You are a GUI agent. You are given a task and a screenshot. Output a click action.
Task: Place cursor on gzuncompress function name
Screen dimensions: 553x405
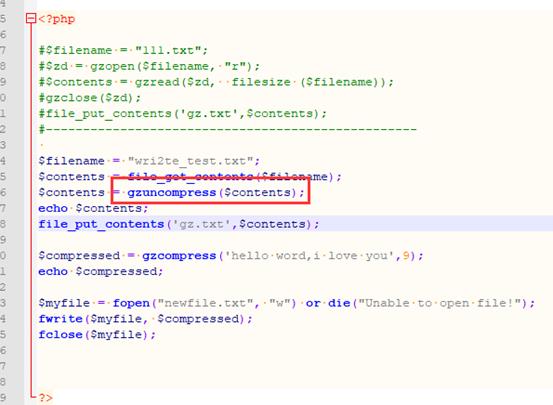171,193
